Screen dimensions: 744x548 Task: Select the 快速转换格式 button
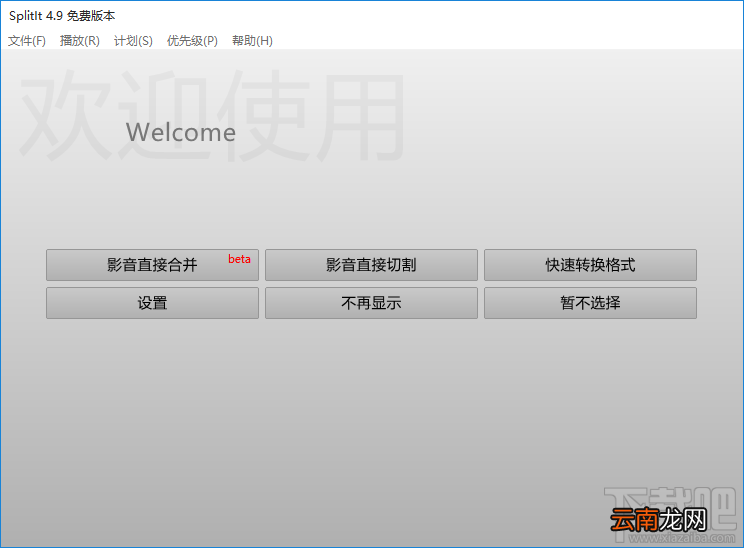[x=590, y=265]
